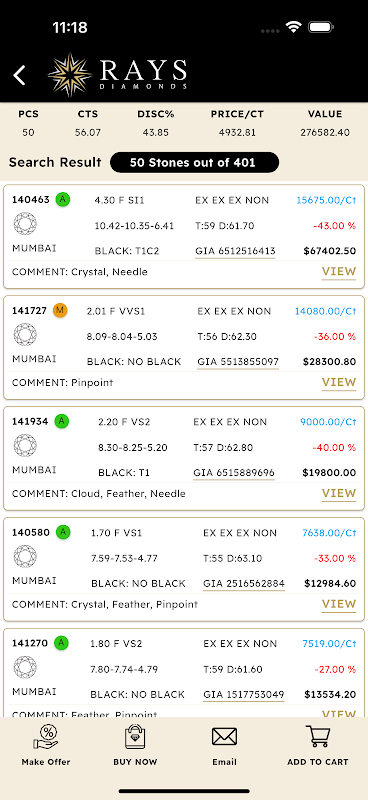
Task: Tap the ADD TO CART icon
Action: (318, 737)
